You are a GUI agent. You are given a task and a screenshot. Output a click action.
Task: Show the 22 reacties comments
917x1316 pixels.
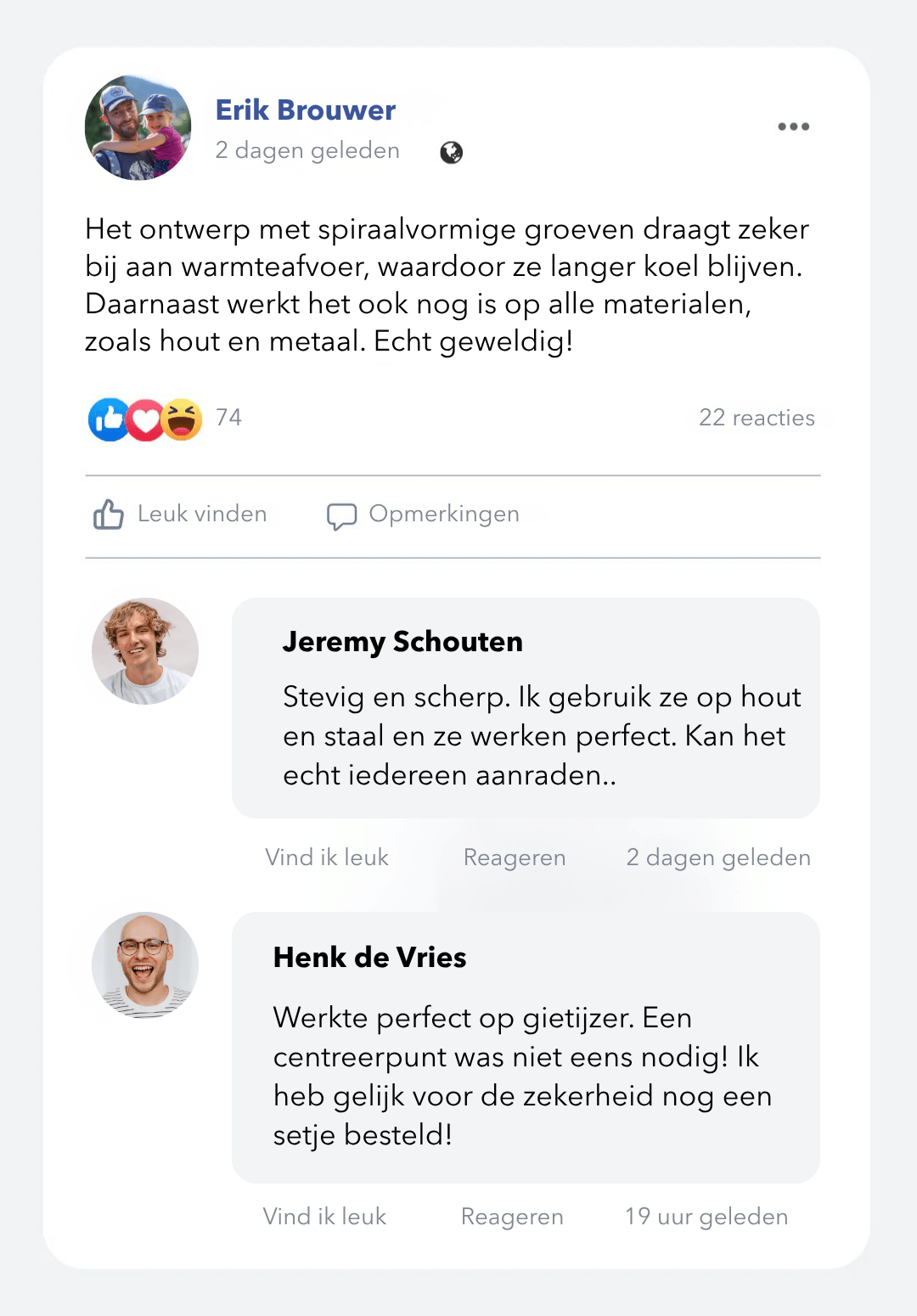pos(757,418)
